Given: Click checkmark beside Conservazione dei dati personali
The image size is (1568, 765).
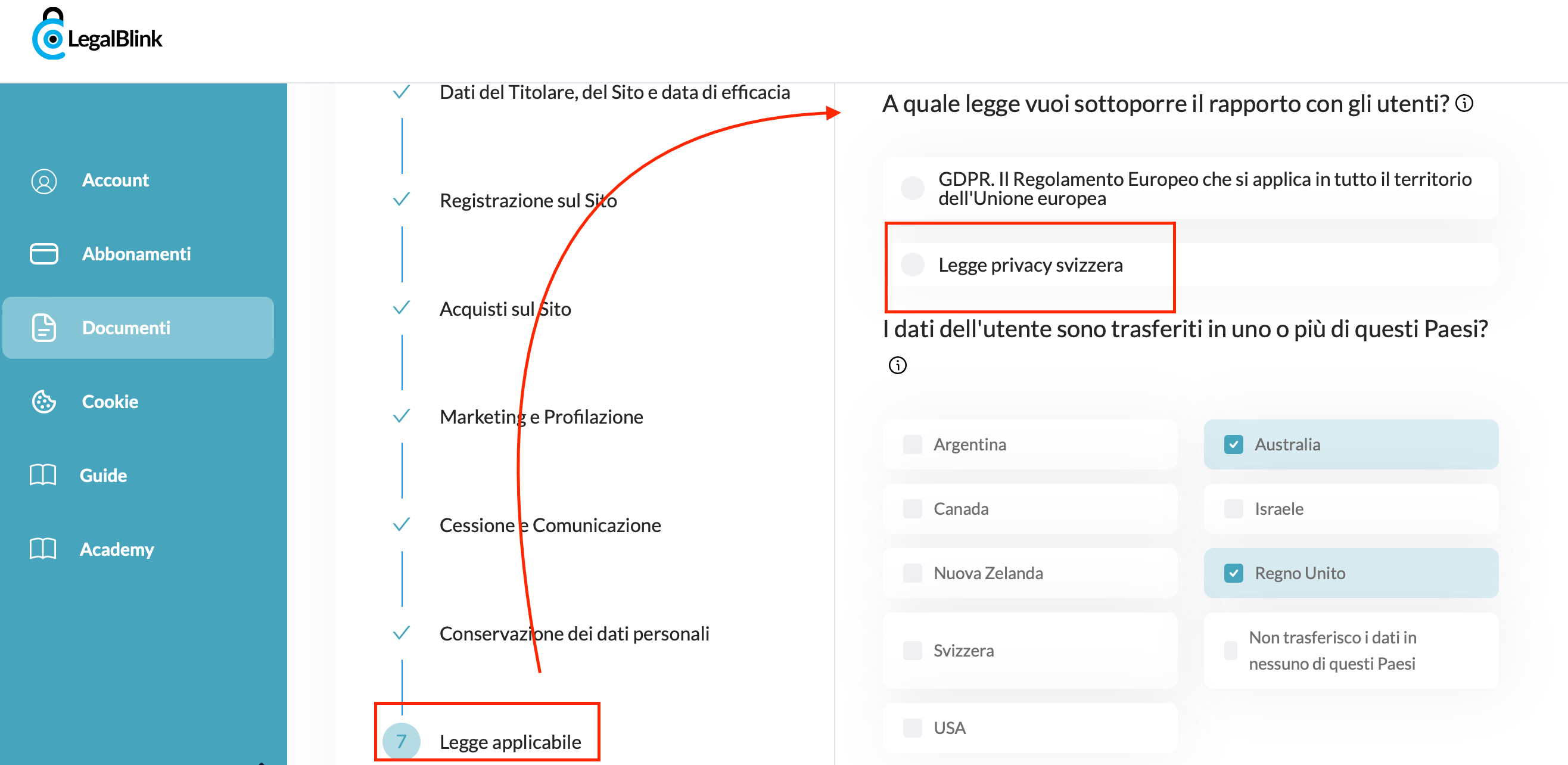Looking at the screenshot, I should pyautogui.click(x=401, y=632).
